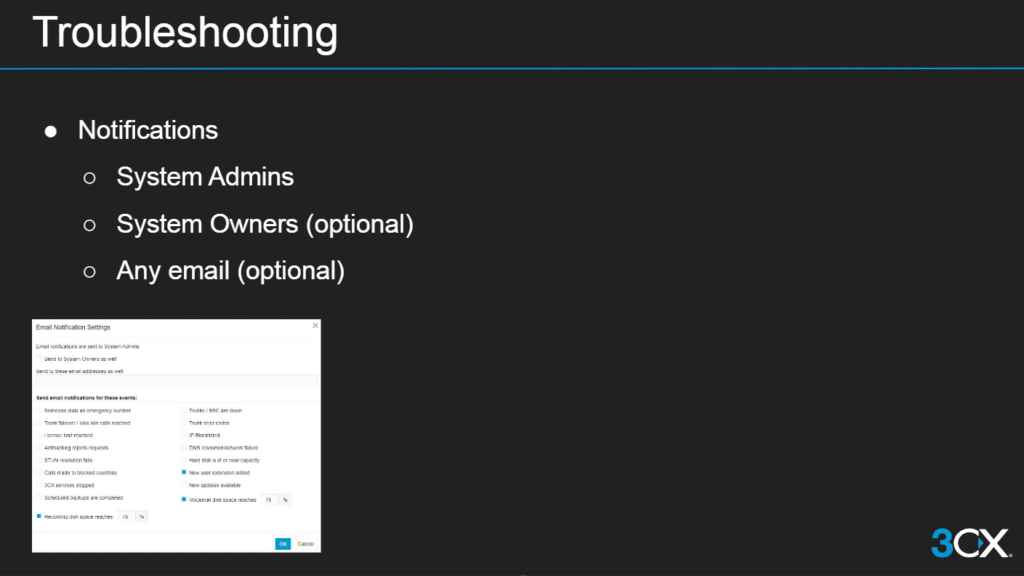1024x576 pixels.
Task: Toggle Trunk failover / Max sim calls reached
Action: tap(41, 423)
